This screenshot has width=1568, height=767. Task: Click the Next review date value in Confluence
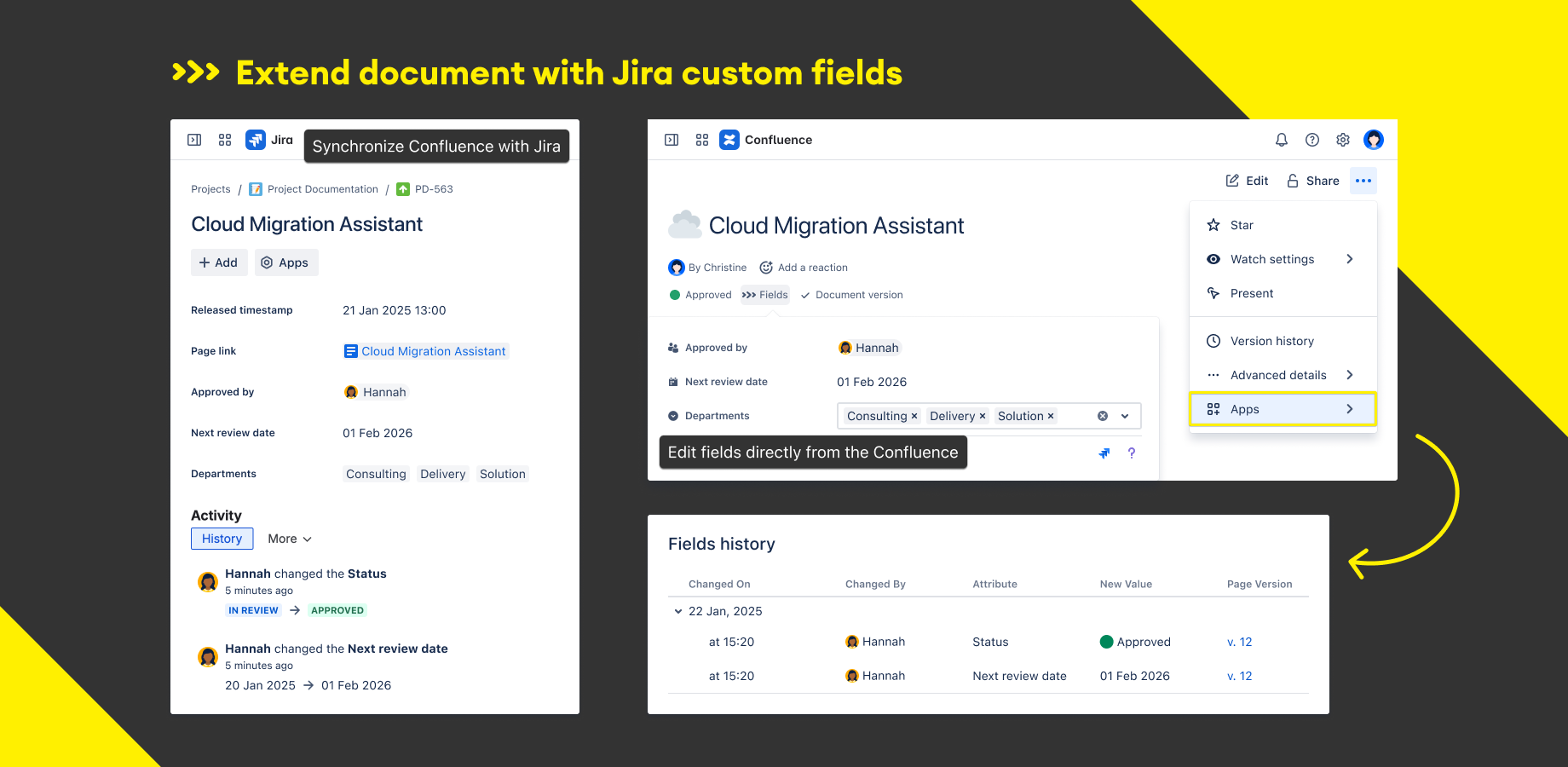872,382
